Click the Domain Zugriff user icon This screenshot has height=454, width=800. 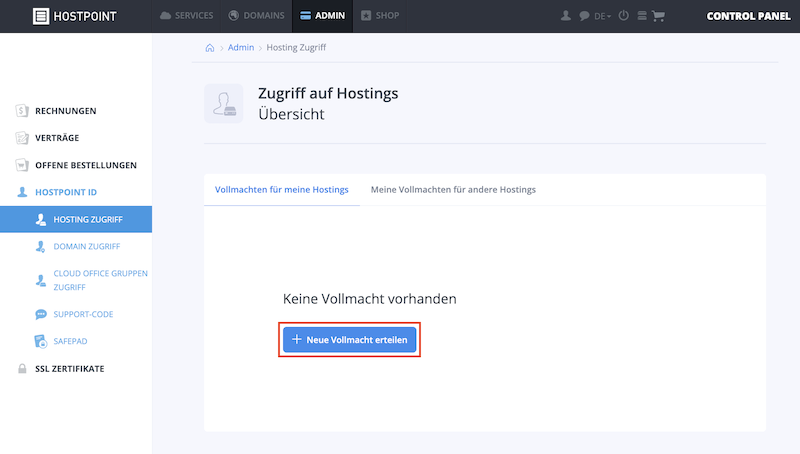pos(40,247)
